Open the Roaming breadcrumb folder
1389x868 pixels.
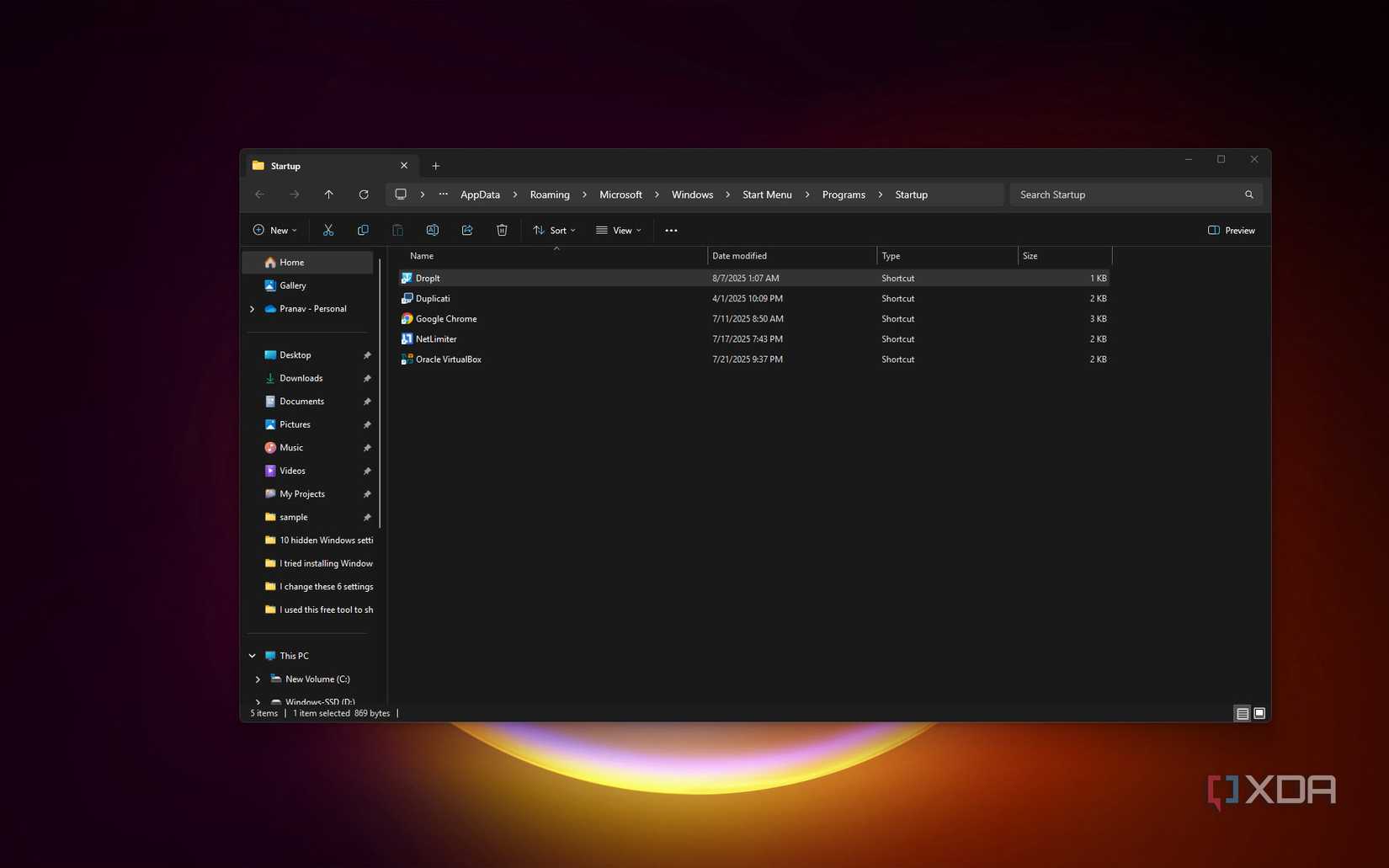click(x=549, y=194)
